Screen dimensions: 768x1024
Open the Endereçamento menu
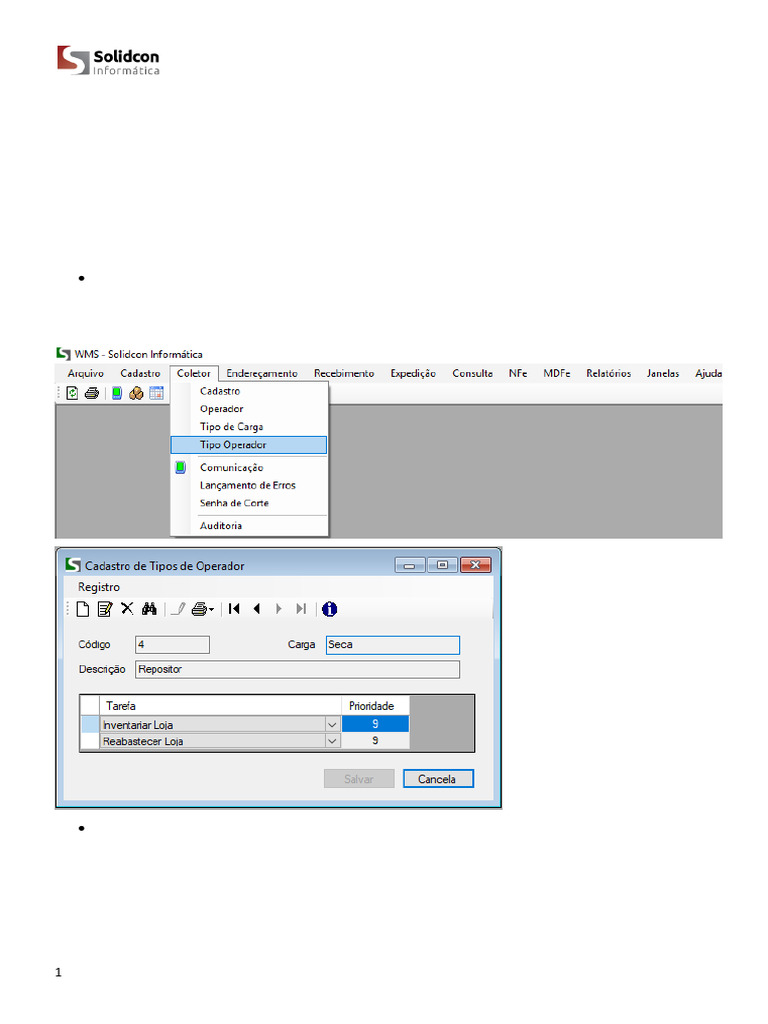click(262, 374)
